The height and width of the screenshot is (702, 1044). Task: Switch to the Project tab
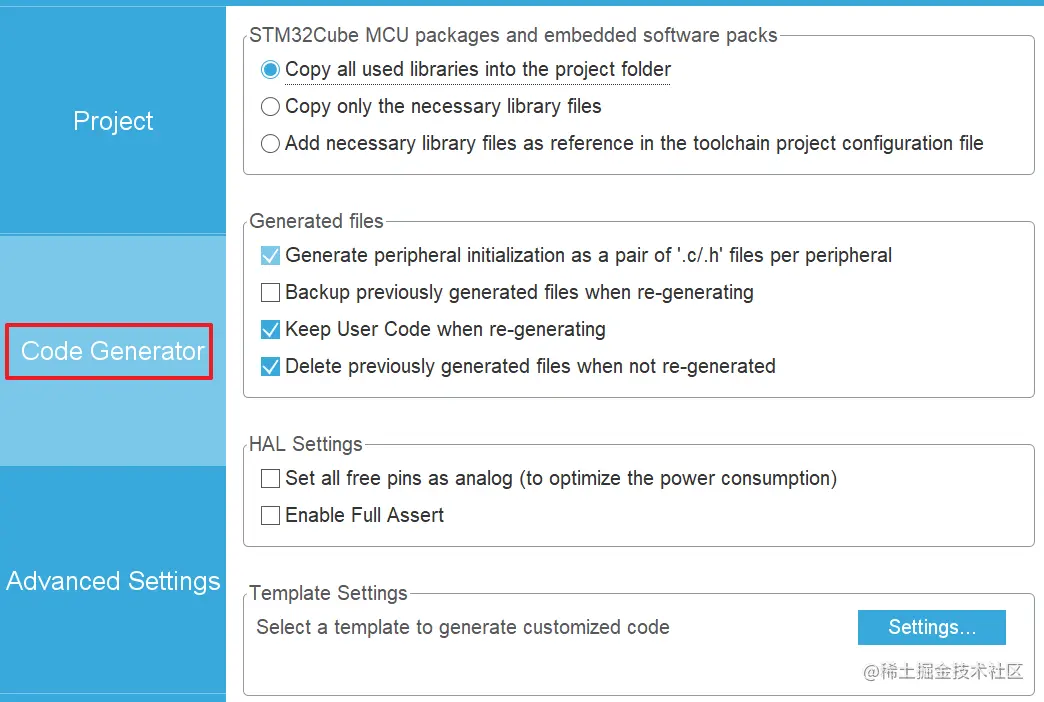tap(112, 120)
